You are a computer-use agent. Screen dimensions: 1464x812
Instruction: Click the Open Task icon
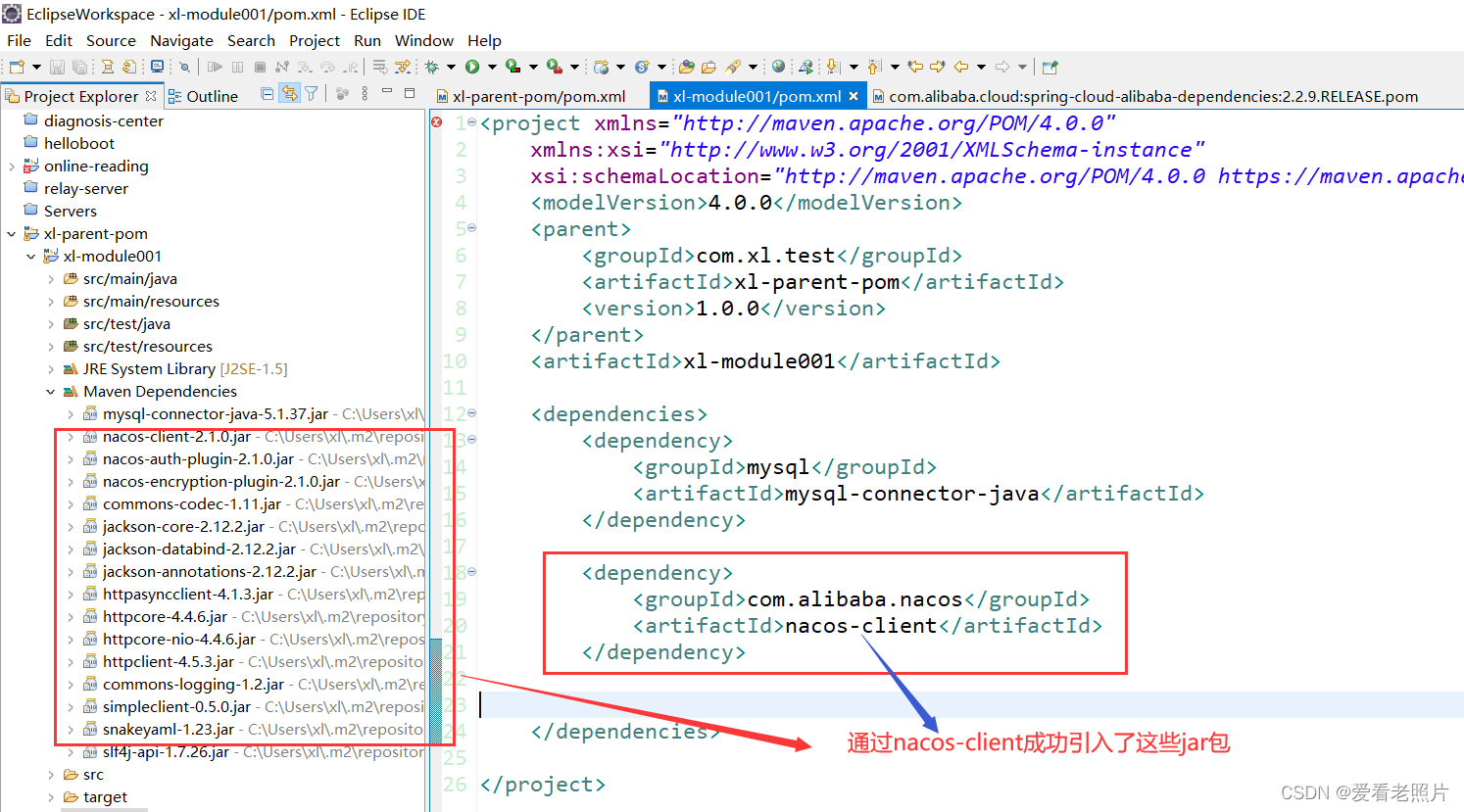click(708, 67)
